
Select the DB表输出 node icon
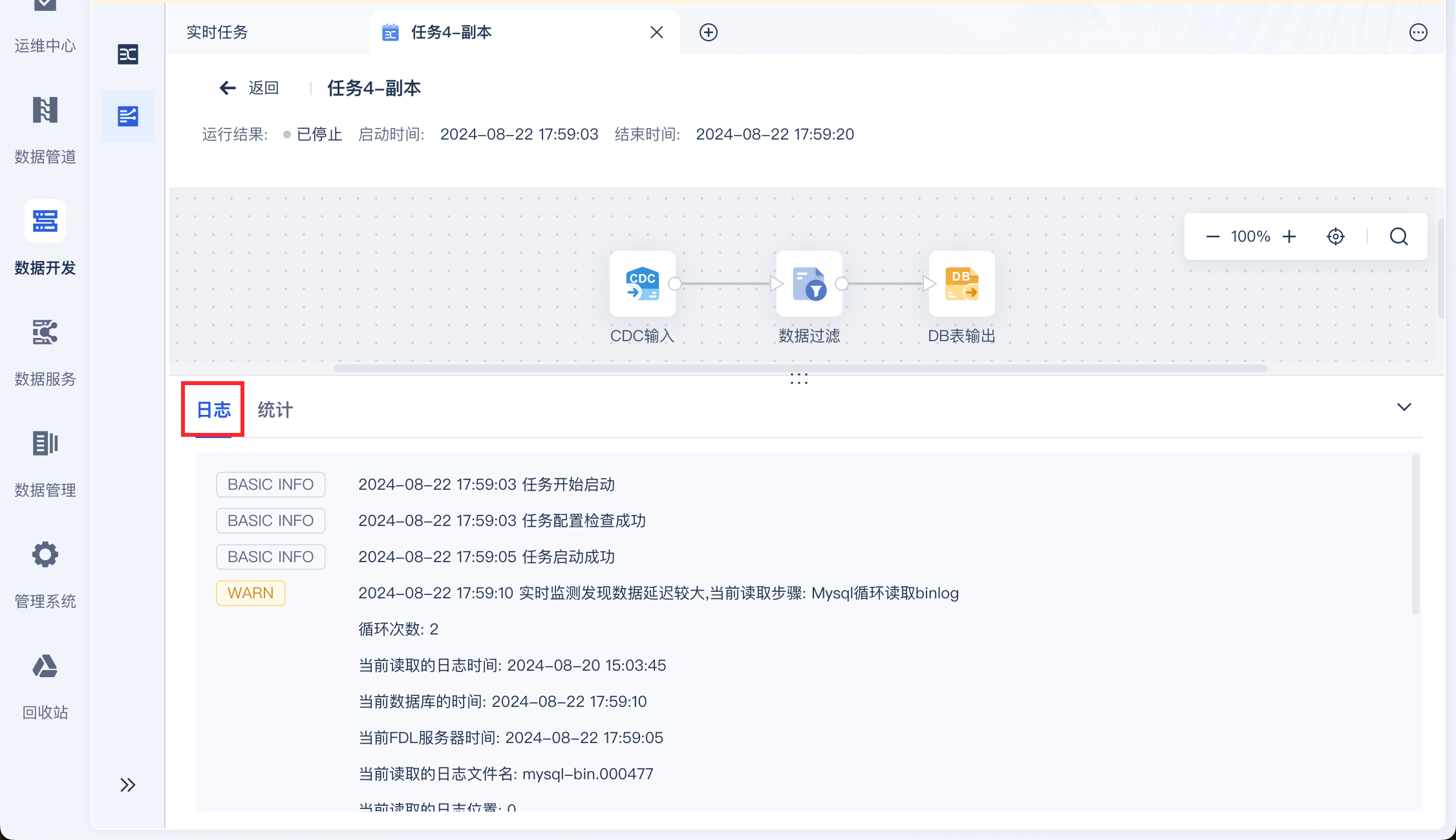pyautogui.click(x=961, y=284)
